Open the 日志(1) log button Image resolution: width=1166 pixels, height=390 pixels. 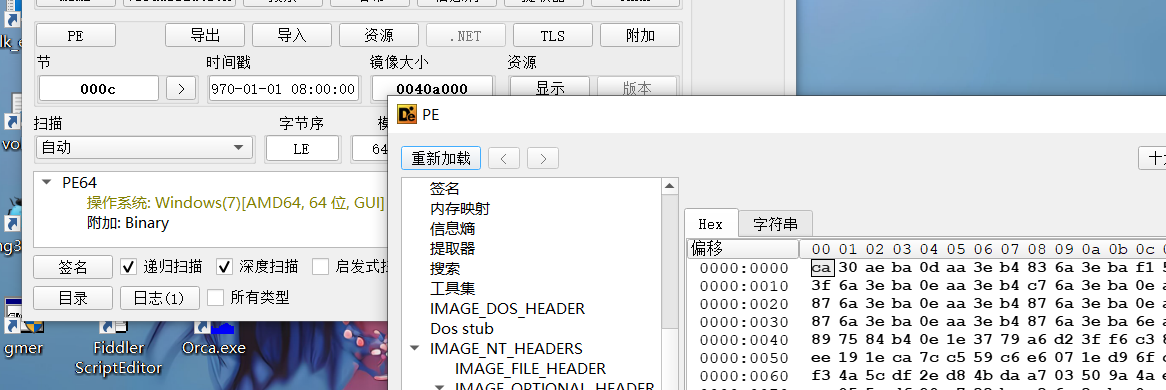coord(159,298)
